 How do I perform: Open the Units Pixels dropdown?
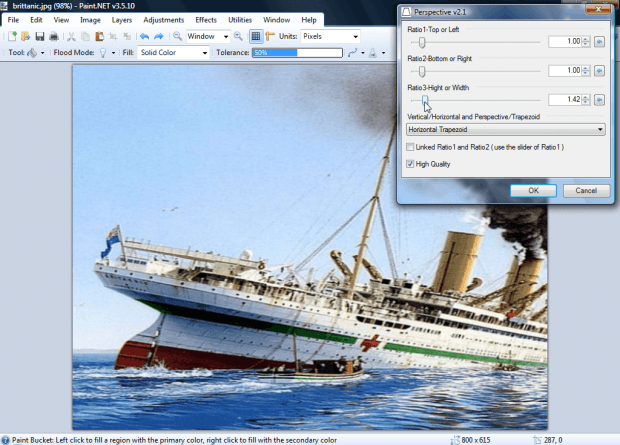click(330, 36)
